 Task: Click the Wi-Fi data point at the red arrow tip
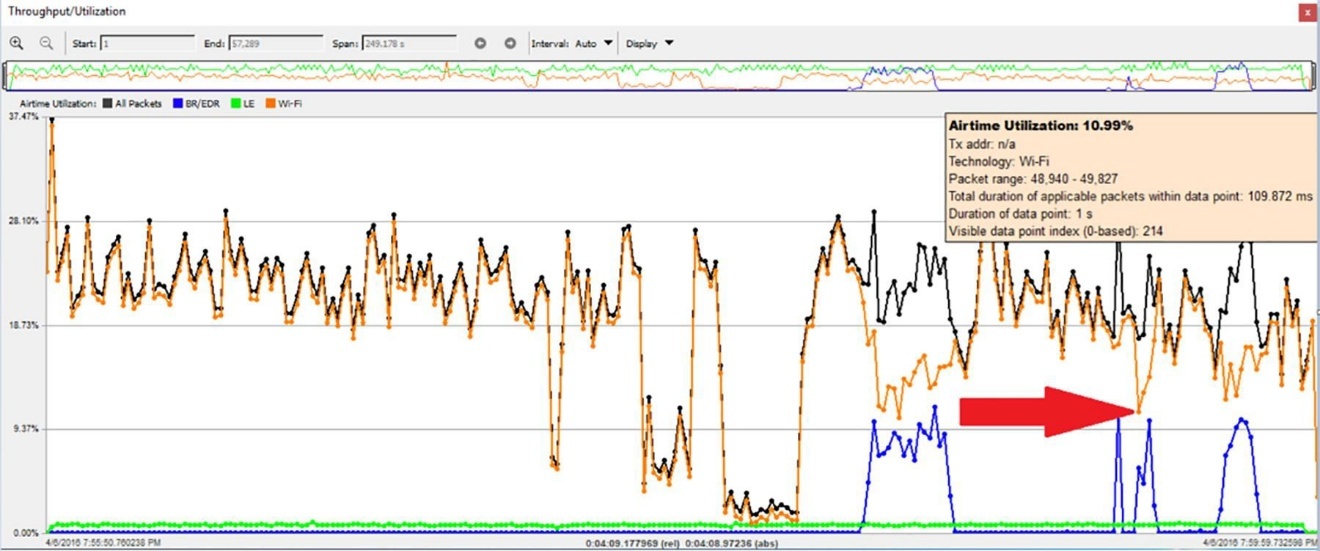click(x=1137, y=411)
